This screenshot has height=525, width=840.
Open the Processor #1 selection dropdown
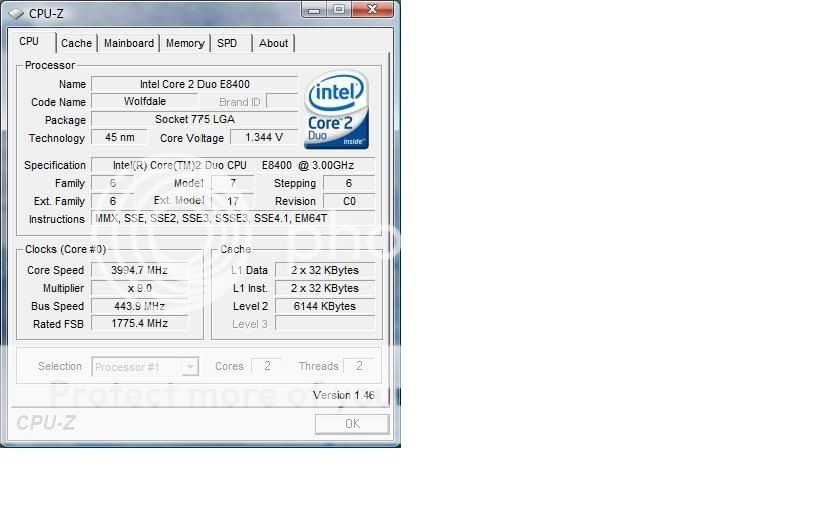(145, 367)
